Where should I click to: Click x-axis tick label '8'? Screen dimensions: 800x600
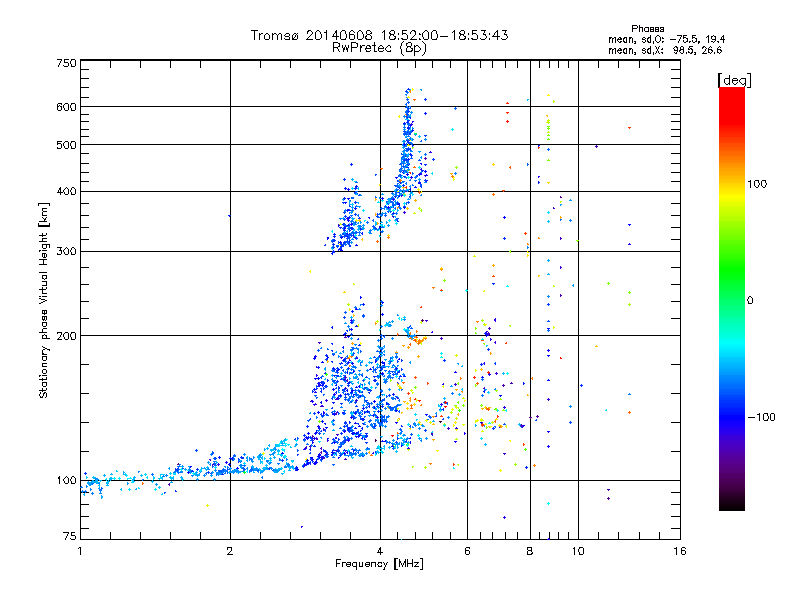[x=530, y=551]
